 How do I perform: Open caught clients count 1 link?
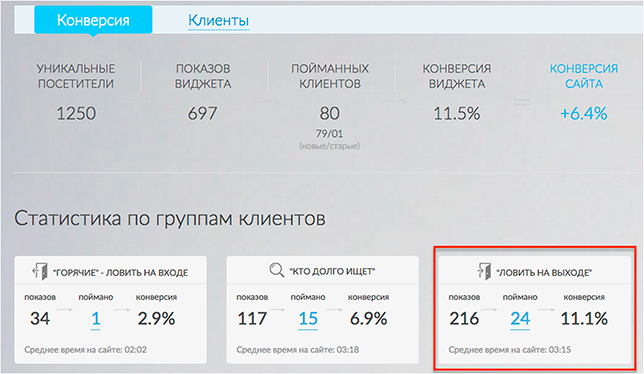point(96,319)
